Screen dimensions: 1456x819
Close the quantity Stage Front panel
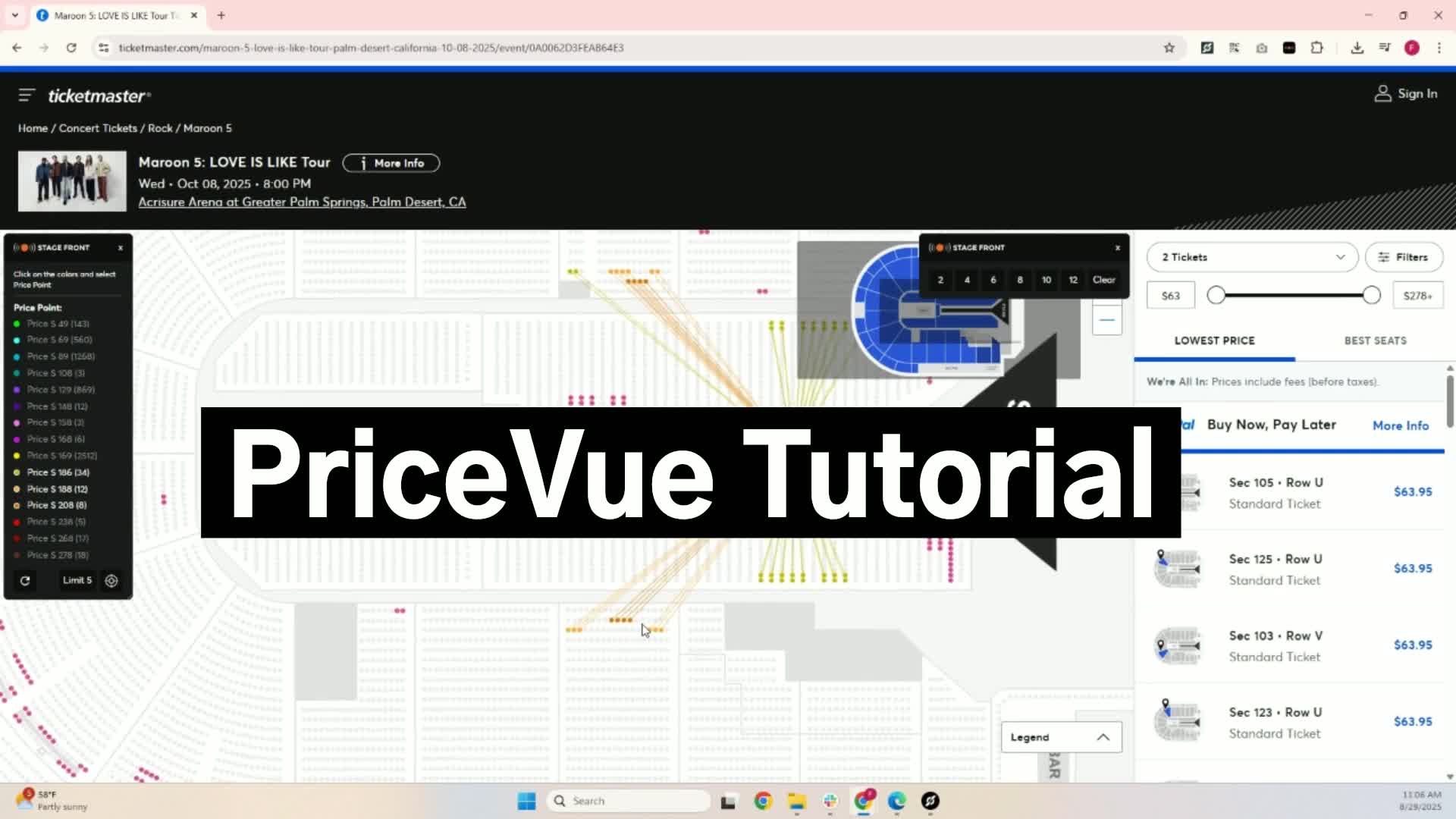click(1117, 248)
